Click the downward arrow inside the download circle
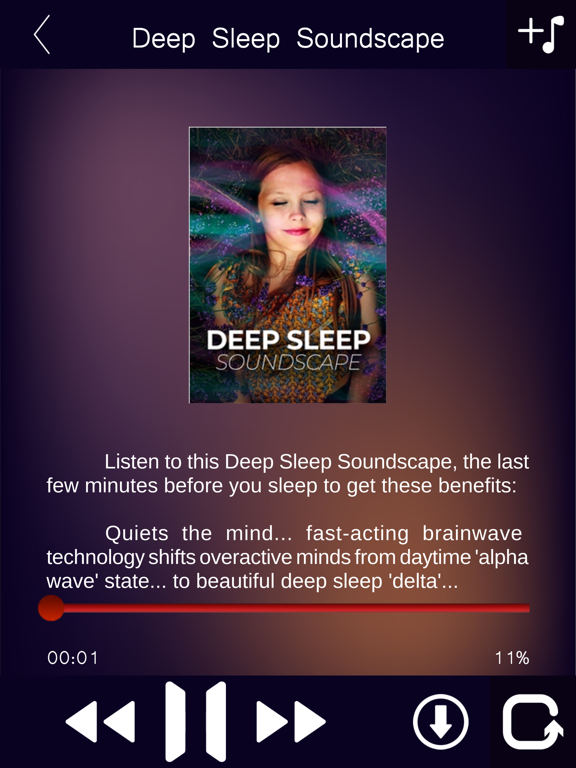Image resolution: width=576 pixels, height=768 pixels. click(440, 723)
